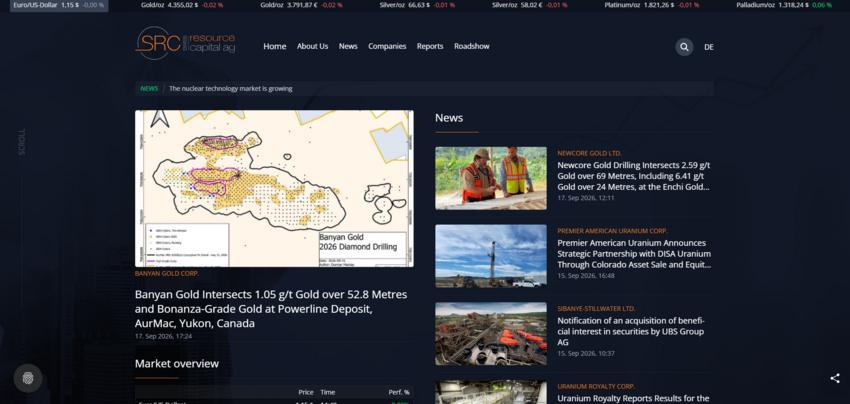Click the Silver/oz 58,02 € ticker
Screen dimensions: 850x404
coord(530,5)
